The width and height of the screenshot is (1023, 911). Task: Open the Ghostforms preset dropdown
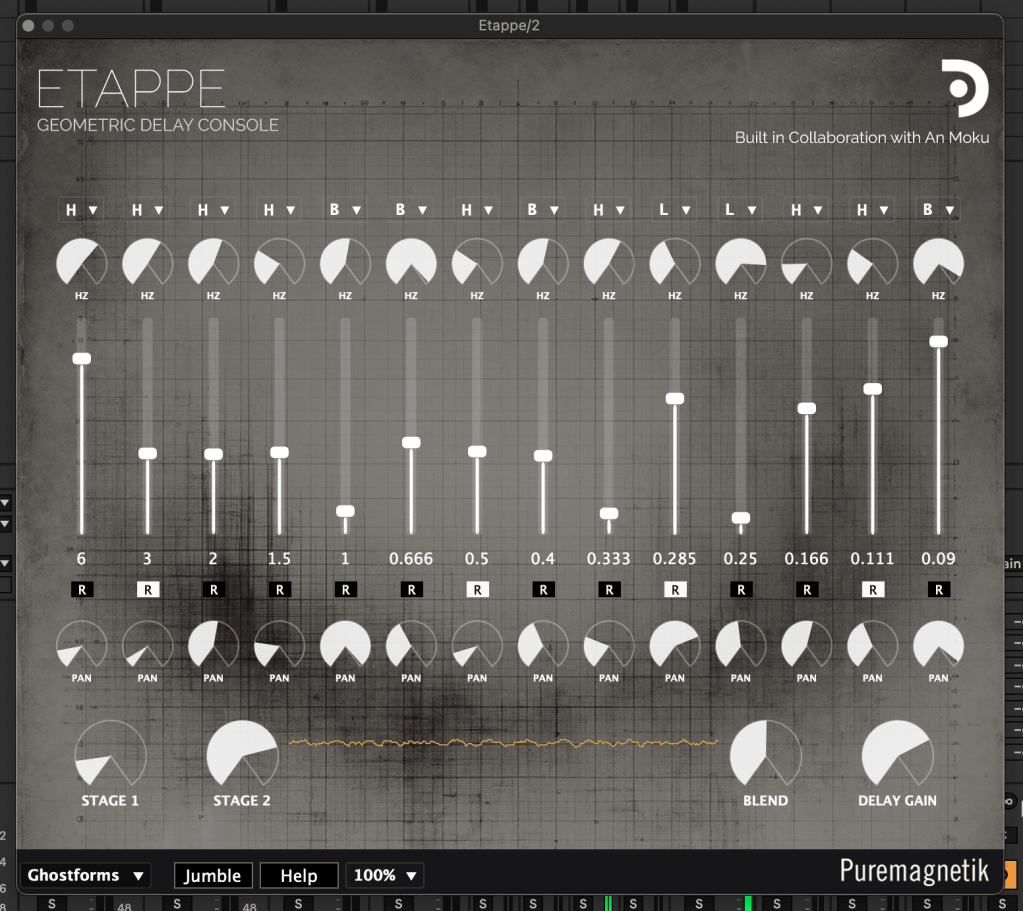[87, 876]
